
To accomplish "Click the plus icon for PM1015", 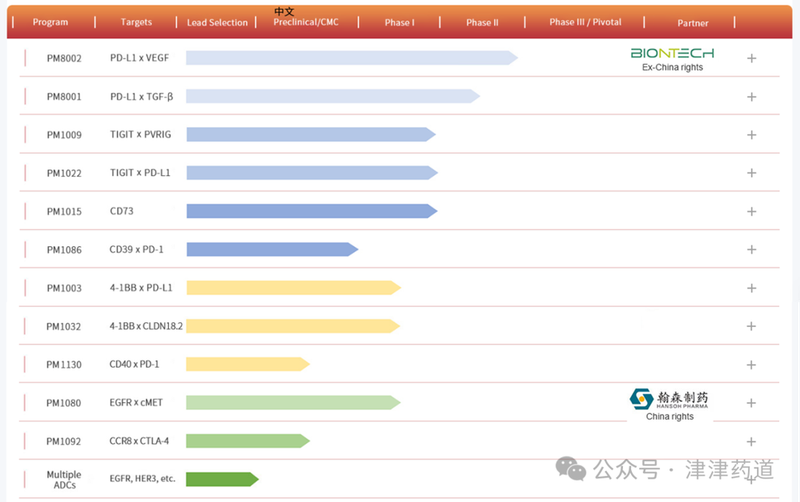I will pos(751,211).
